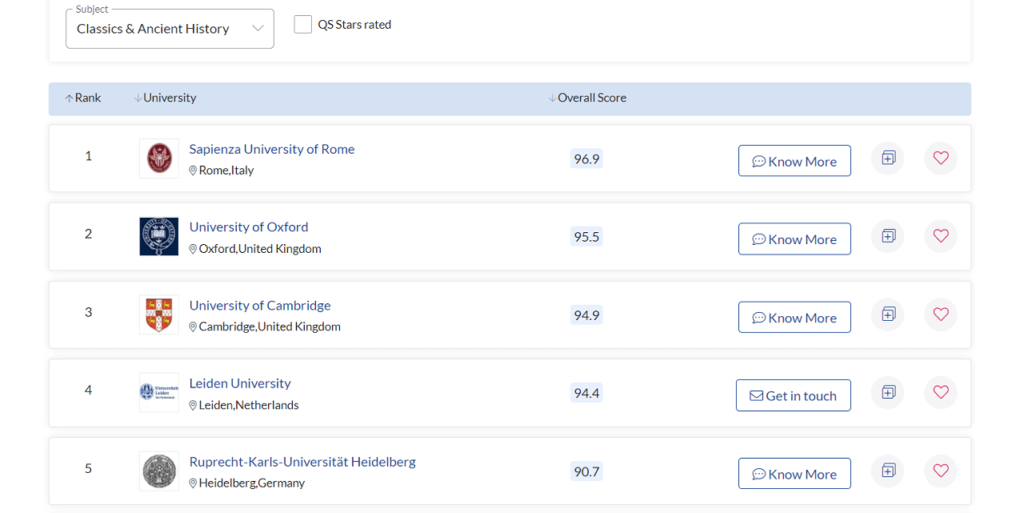Sort by the University column header

[x=165, y=98]
